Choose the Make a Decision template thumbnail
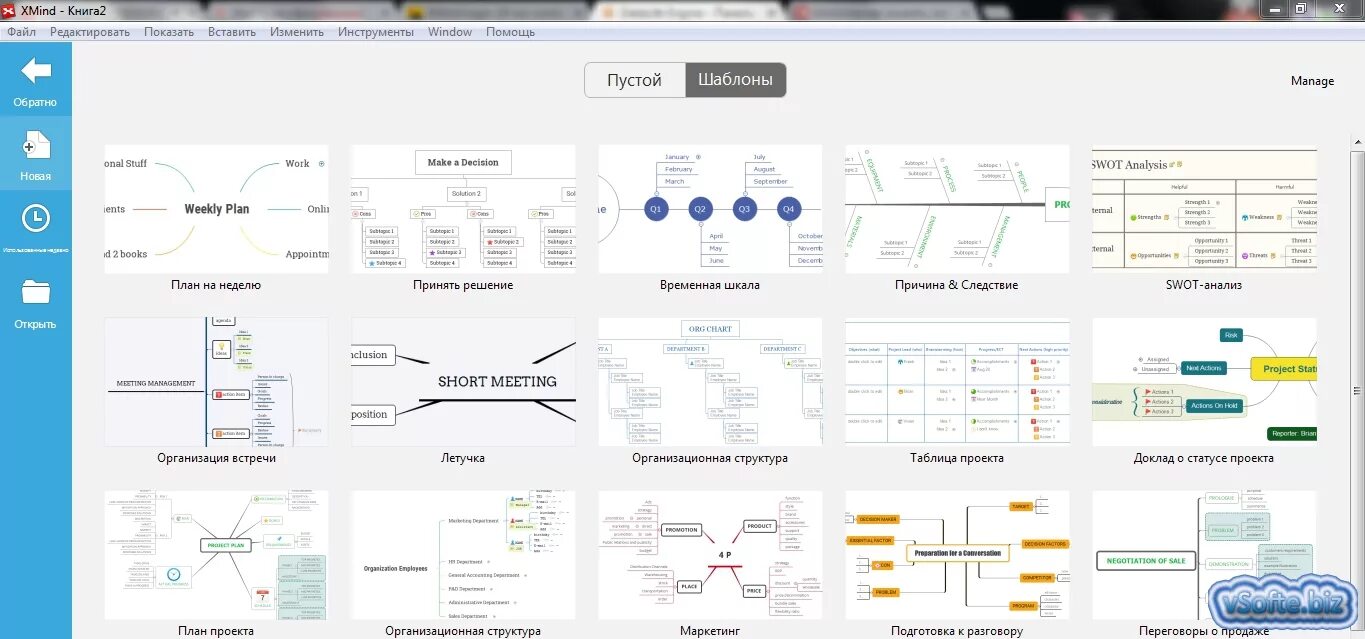This screenshot has width=1365, height=639. tap(463, 209)
